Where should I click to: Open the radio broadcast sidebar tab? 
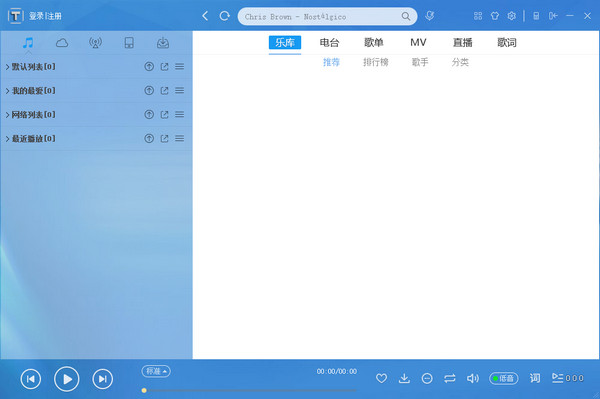[95, 43]
